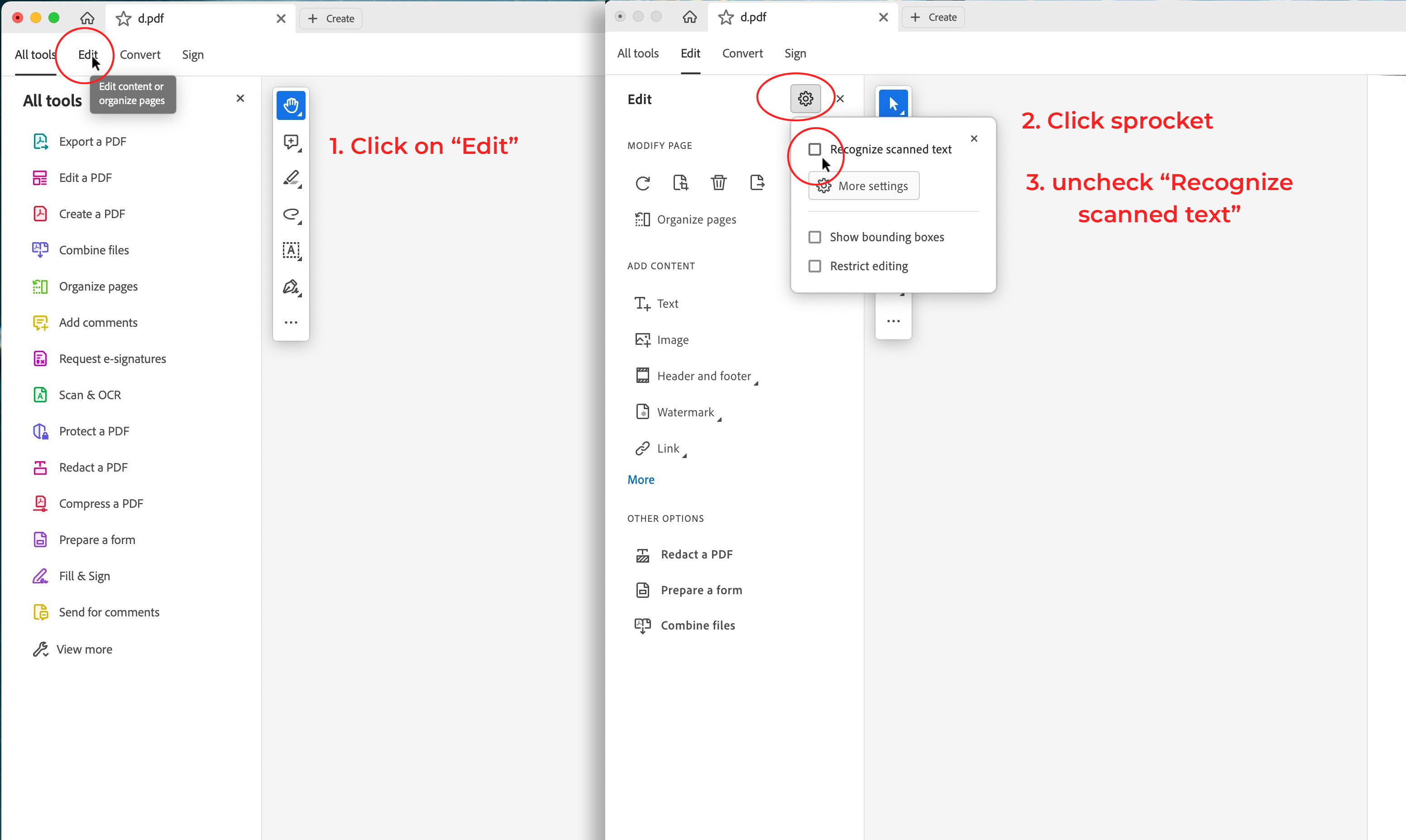
Task: Open the Sign tab
Action: (x=795, y=53)
